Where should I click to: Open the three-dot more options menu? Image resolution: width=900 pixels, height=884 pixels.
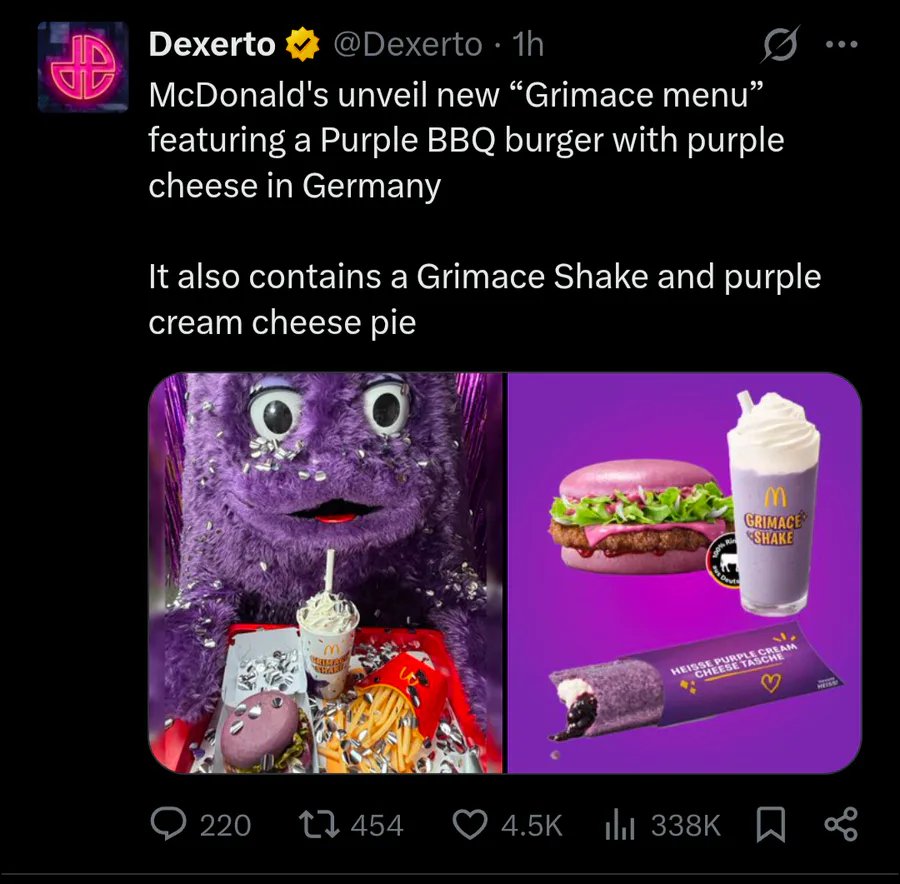[841, 46]
